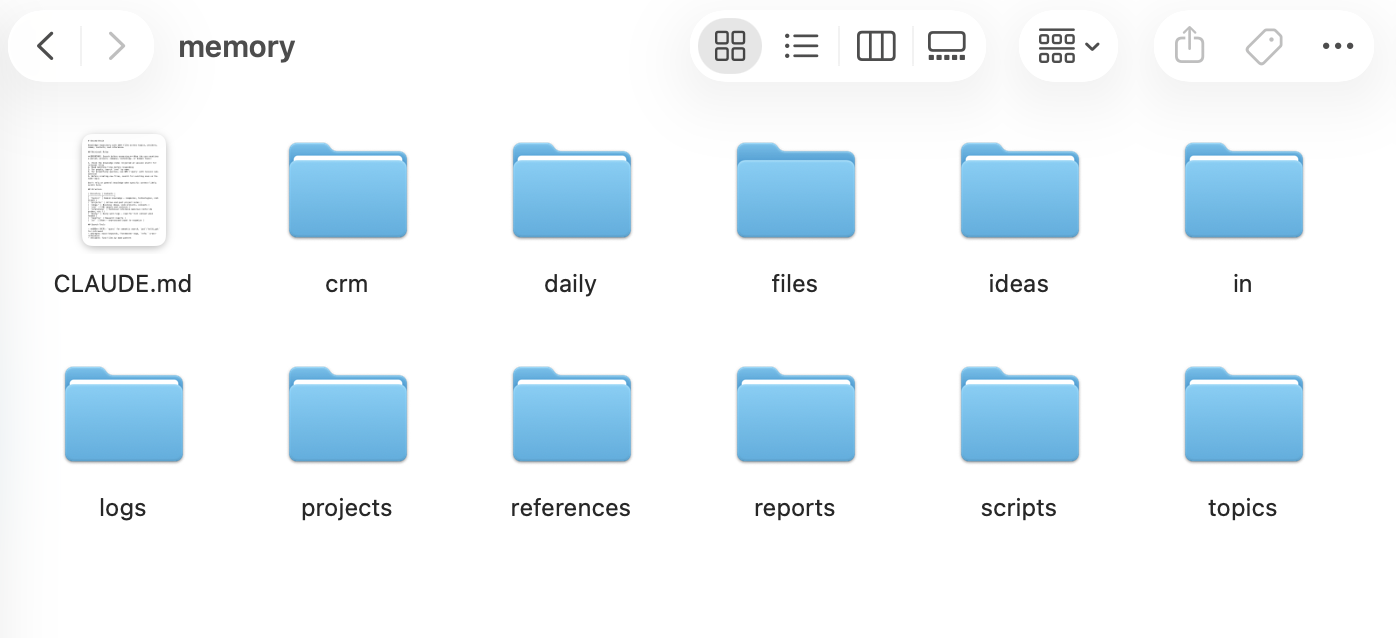Click the projects folder label
Image resolution: width=1396 pixels, height=638 pixels.
point(347,508)
